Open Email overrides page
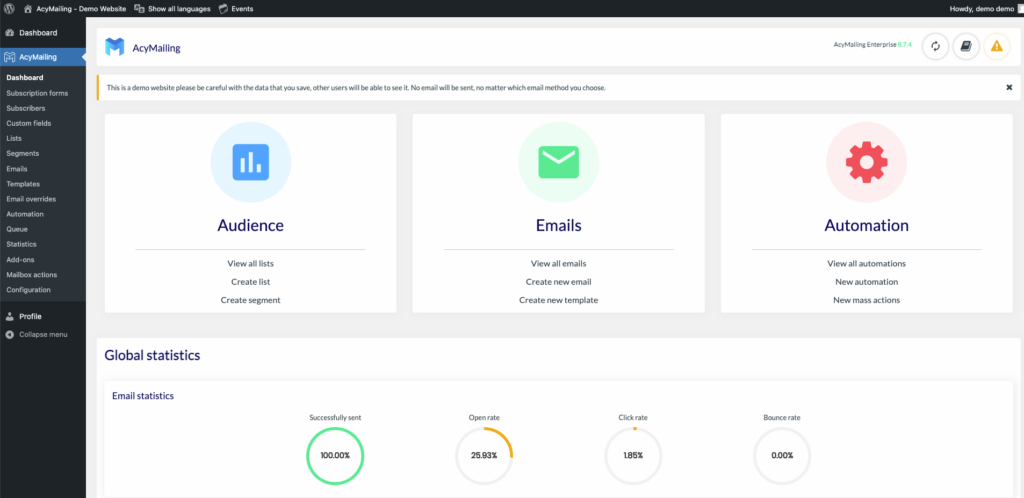Image resolution: width=1024 pixels, height=498 pixels. point(31,198)
